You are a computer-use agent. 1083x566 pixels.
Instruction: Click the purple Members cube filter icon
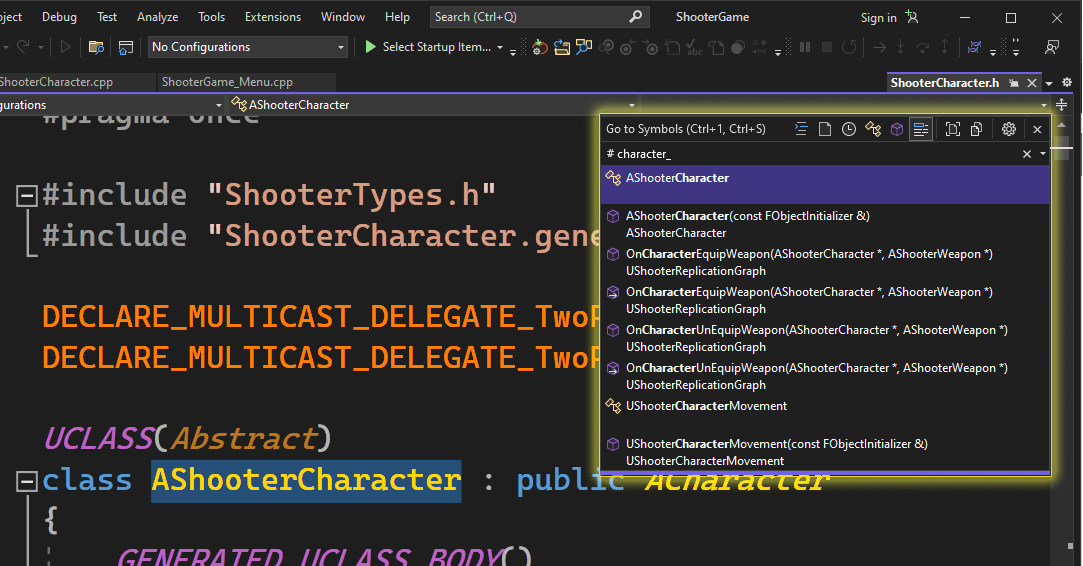point(897,129)
